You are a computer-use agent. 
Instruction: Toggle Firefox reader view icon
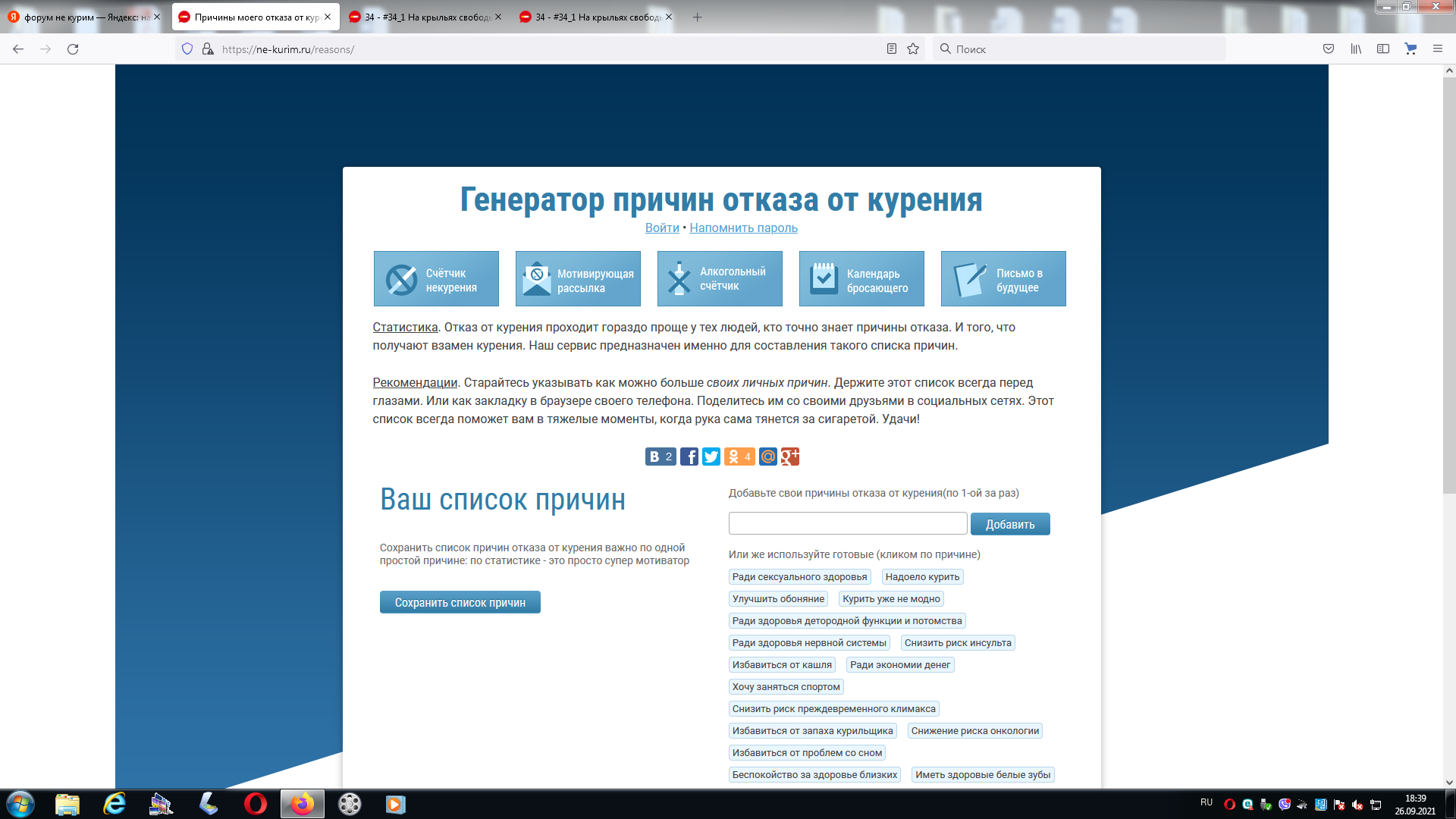pos(892,49)
